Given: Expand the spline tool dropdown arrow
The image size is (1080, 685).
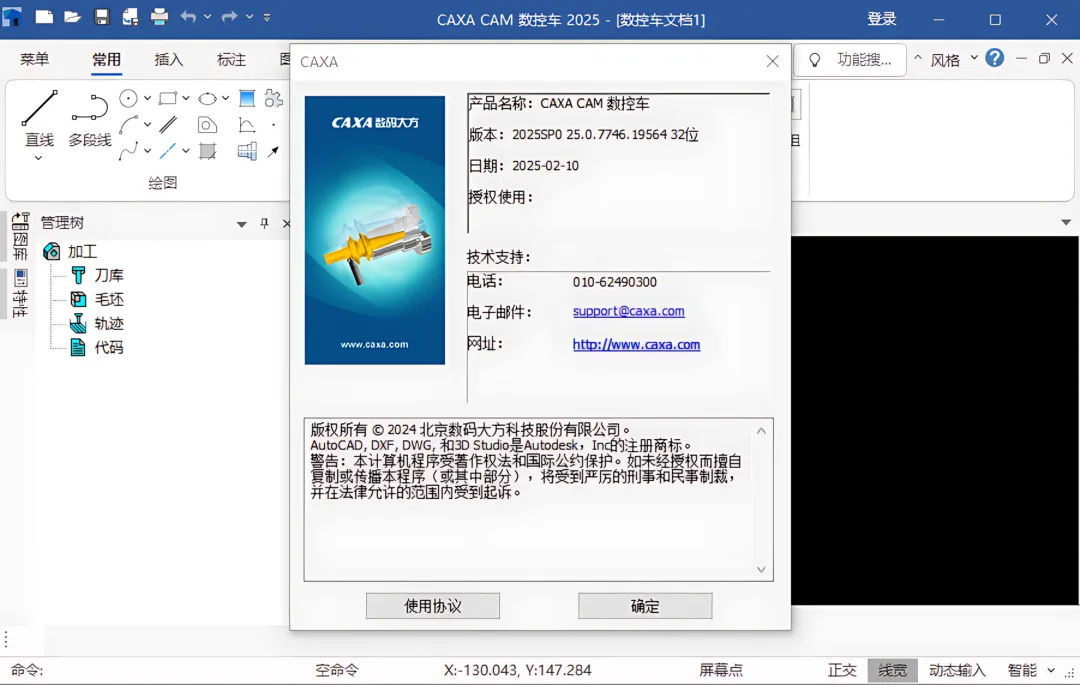Looking at the screenshot, I should click(x=147, y=151).
